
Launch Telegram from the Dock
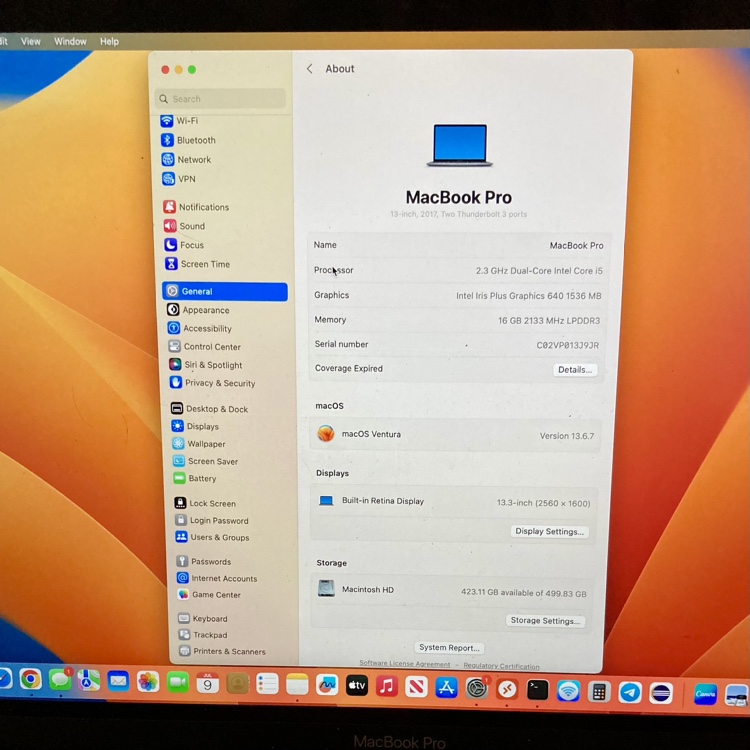pos(630,692)
